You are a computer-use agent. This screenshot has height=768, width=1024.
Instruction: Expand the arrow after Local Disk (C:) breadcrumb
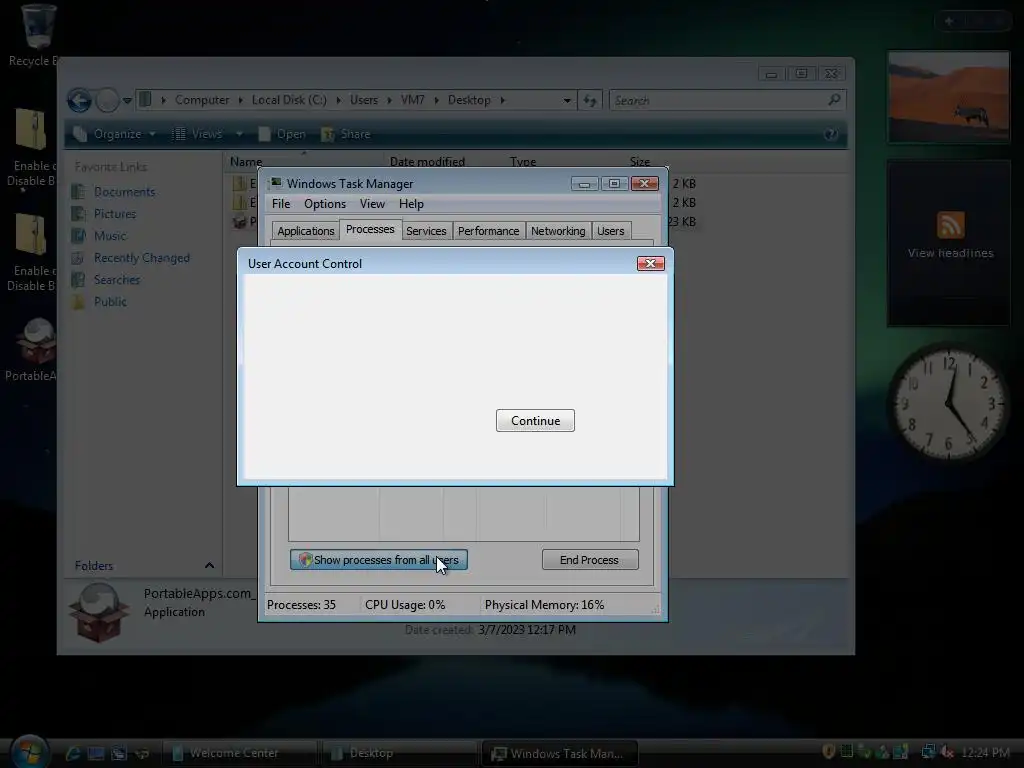tap(338, 100)
